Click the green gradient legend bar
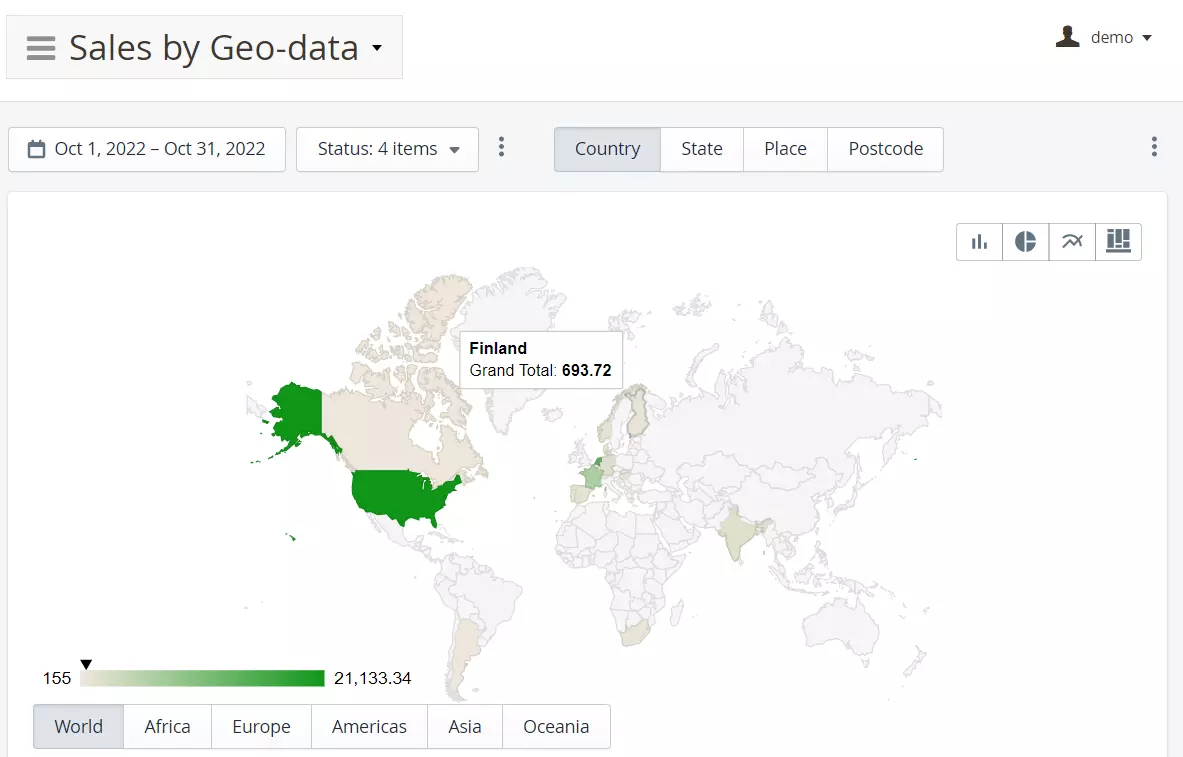The image size is (1183, 757). coord(203,678)
